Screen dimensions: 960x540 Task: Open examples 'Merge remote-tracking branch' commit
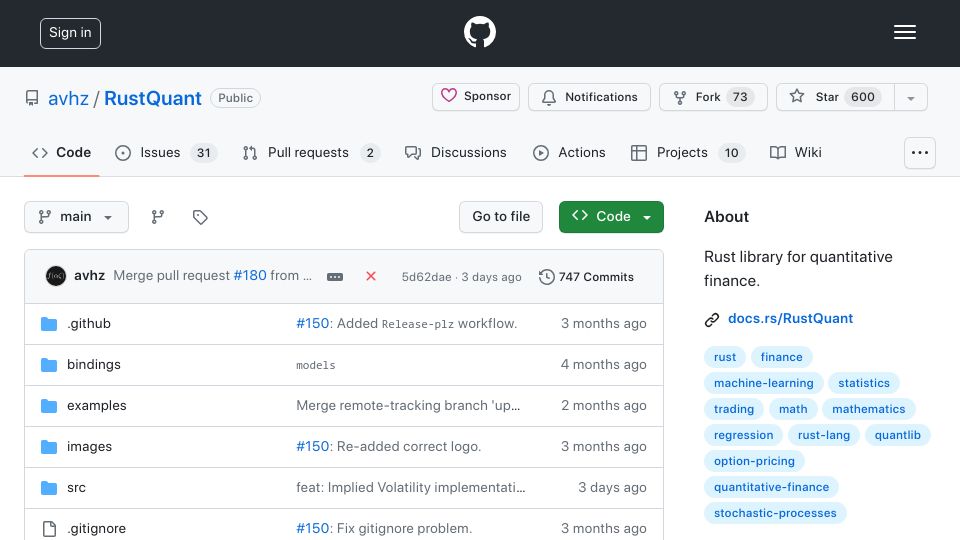408,405
